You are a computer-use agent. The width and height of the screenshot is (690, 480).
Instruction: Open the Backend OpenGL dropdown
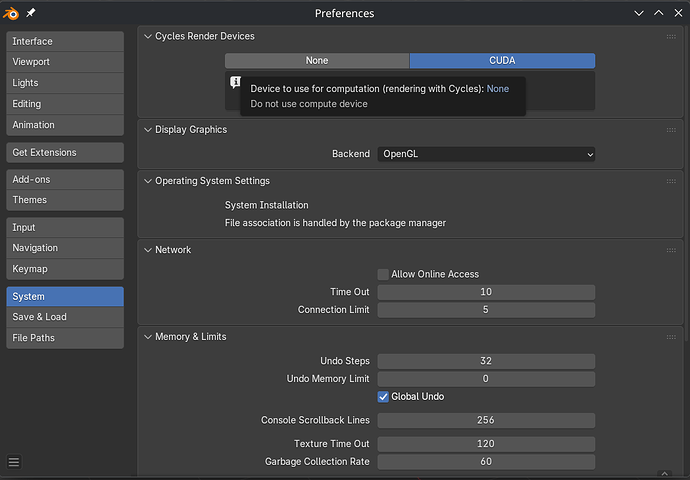click(x=486, y=155)
